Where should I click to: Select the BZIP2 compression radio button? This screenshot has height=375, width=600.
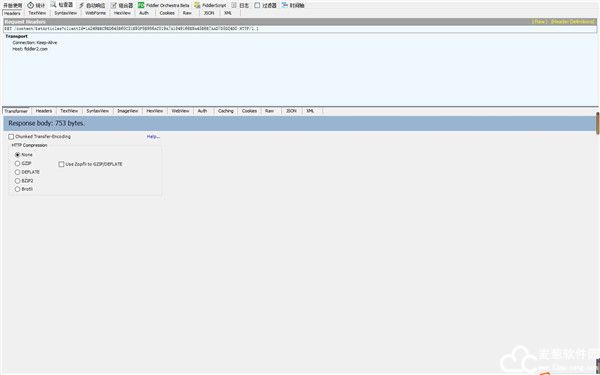pyautogui.click(x=17, y=181)
